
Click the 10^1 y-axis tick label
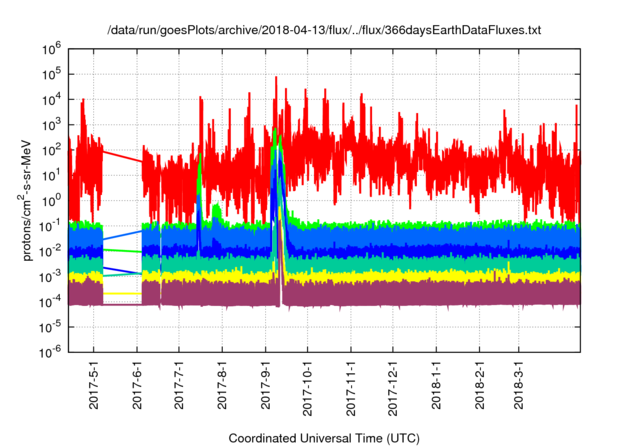coord(51,176)
